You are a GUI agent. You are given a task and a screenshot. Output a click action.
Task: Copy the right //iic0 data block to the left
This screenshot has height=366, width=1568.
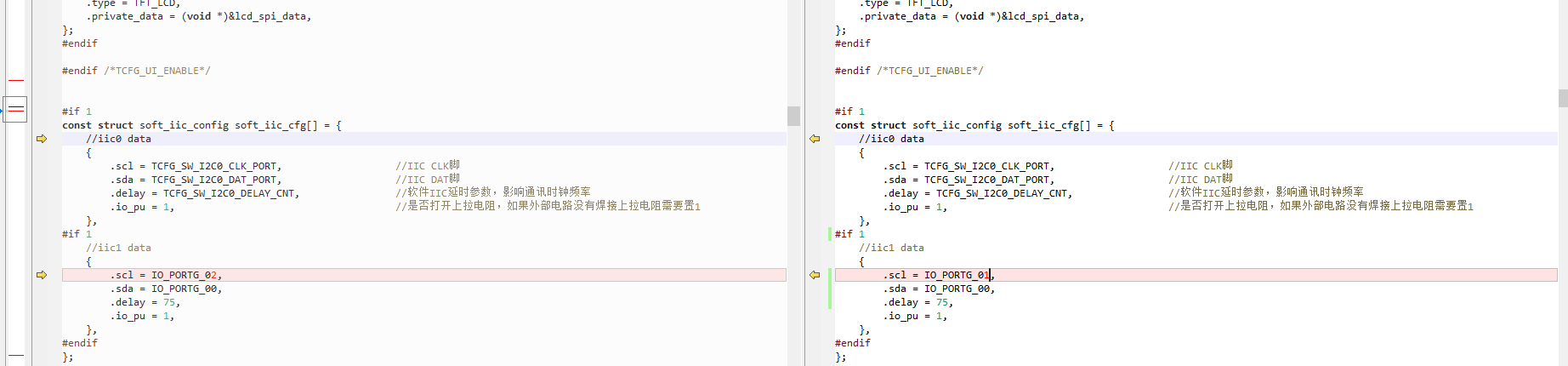(x=815, y=139)
